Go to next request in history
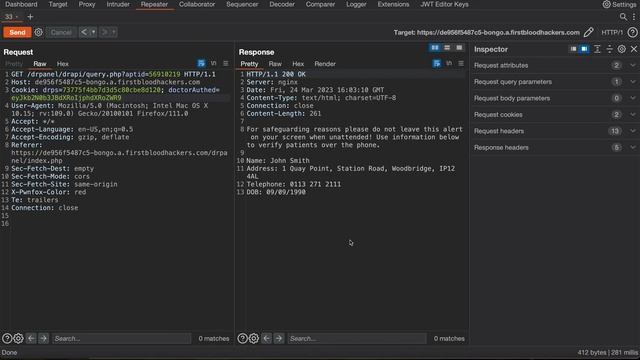Screen dimensions: 640x360 (x=104, y=32)
